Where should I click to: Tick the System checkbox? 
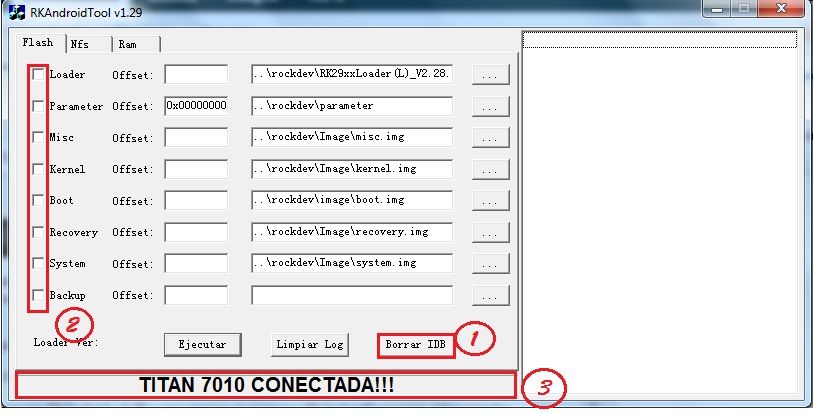click(38, 264)
